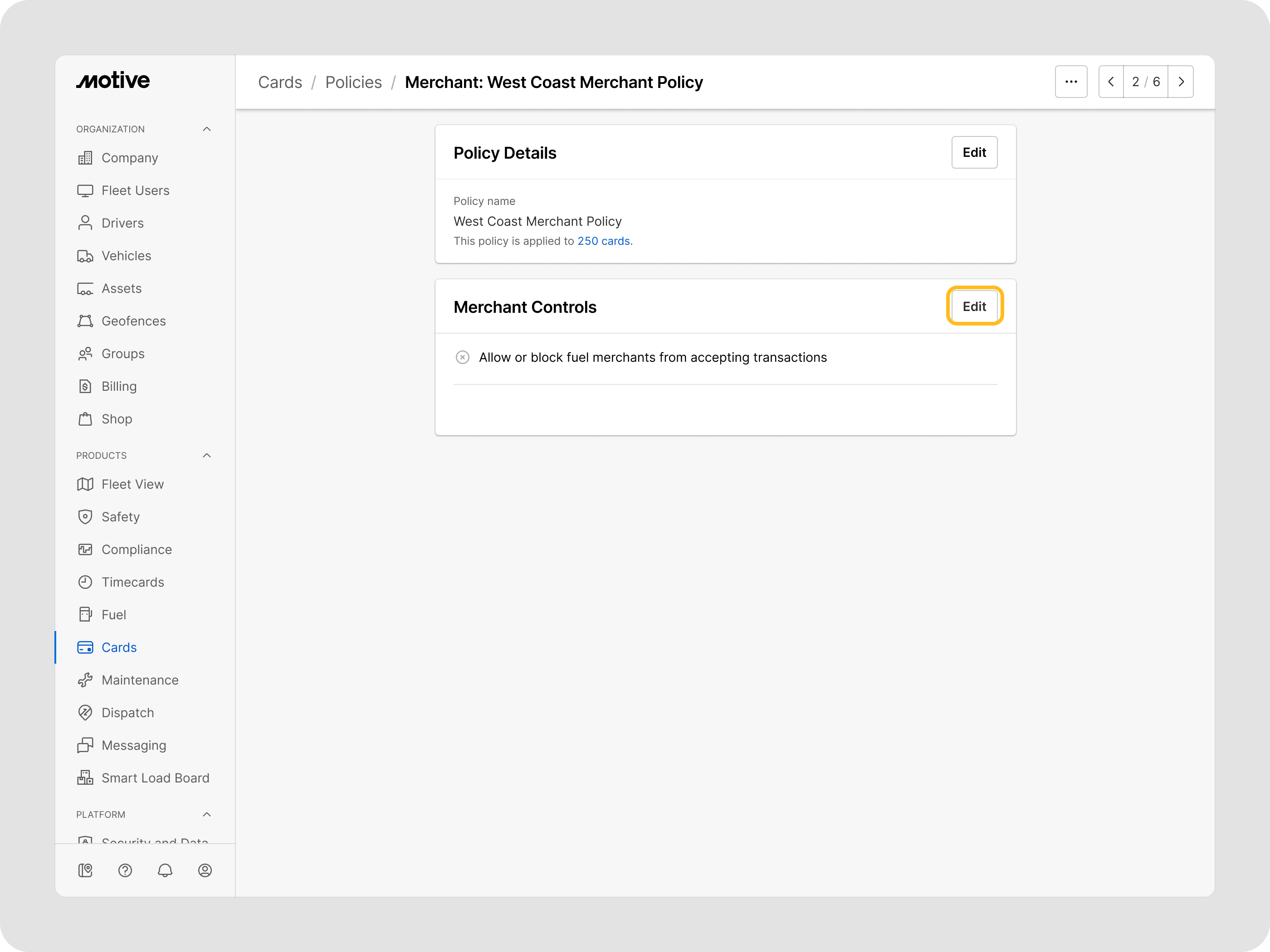Viewport: 1270px width, 952px height.
Task: Open the notifications bell icon
Action: point(165,870)
